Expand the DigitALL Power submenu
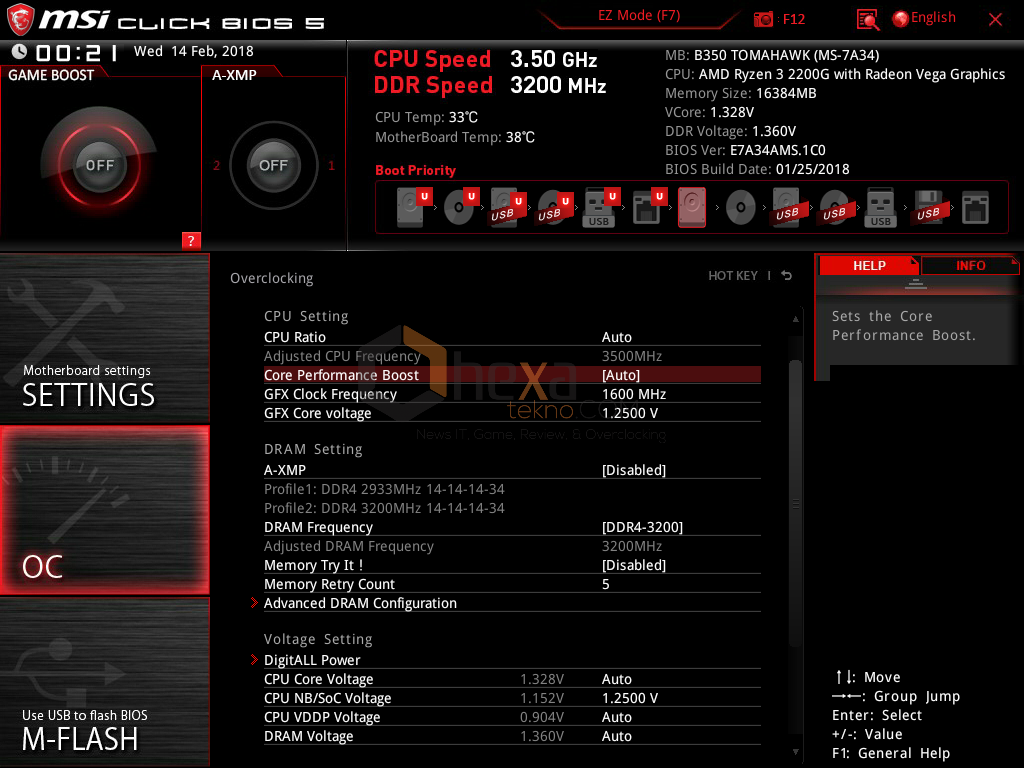The image size is (1024, 768). pos(512,660)
